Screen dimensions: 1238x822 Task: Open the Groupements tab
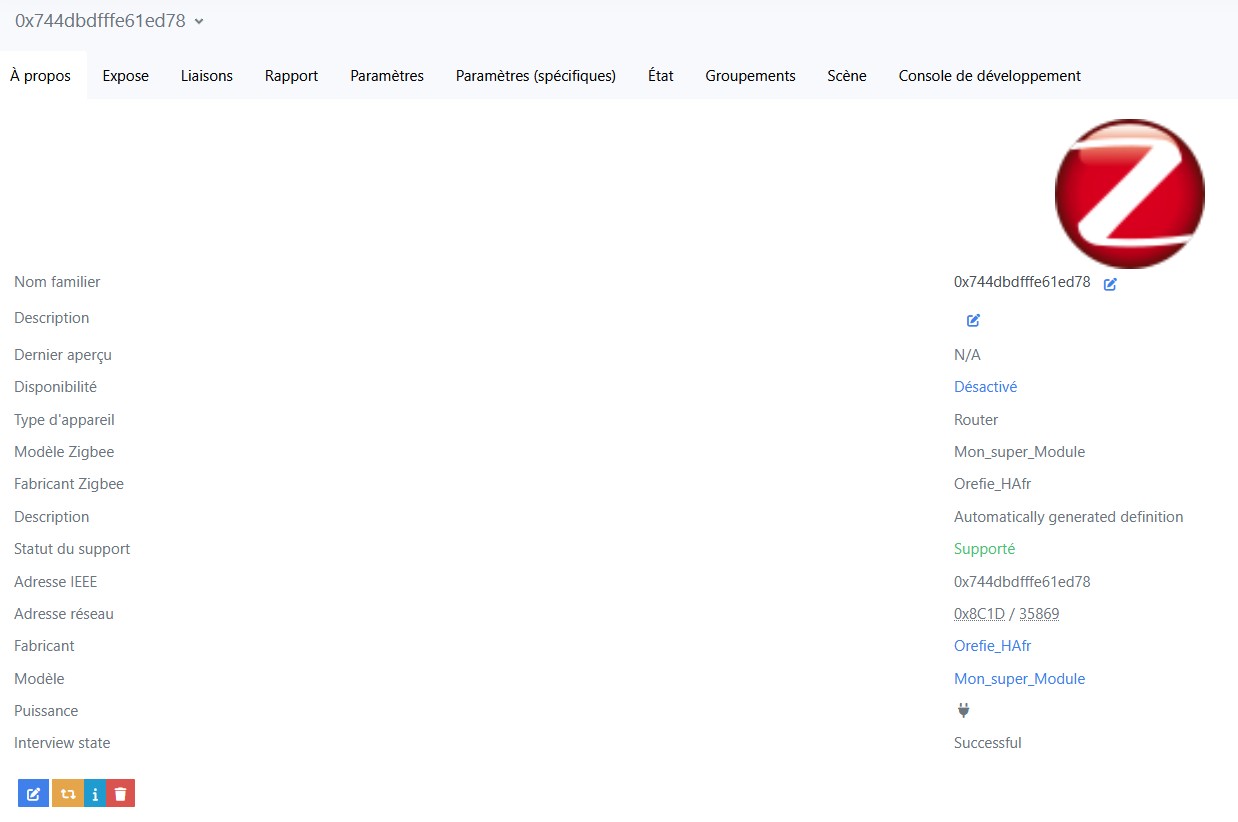coord(750,76)
